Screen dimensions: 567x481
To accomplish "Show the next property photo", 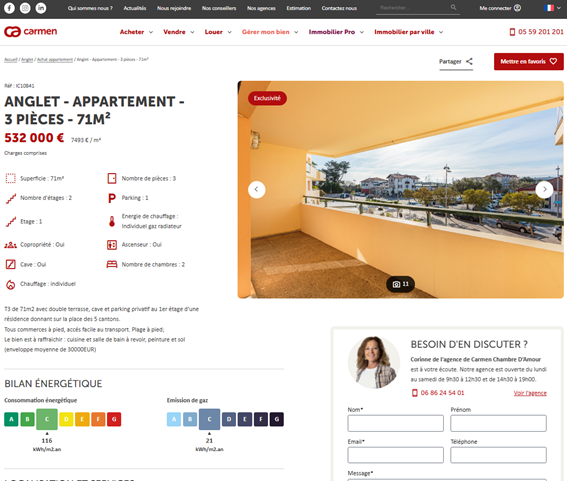I will [544, 190].
